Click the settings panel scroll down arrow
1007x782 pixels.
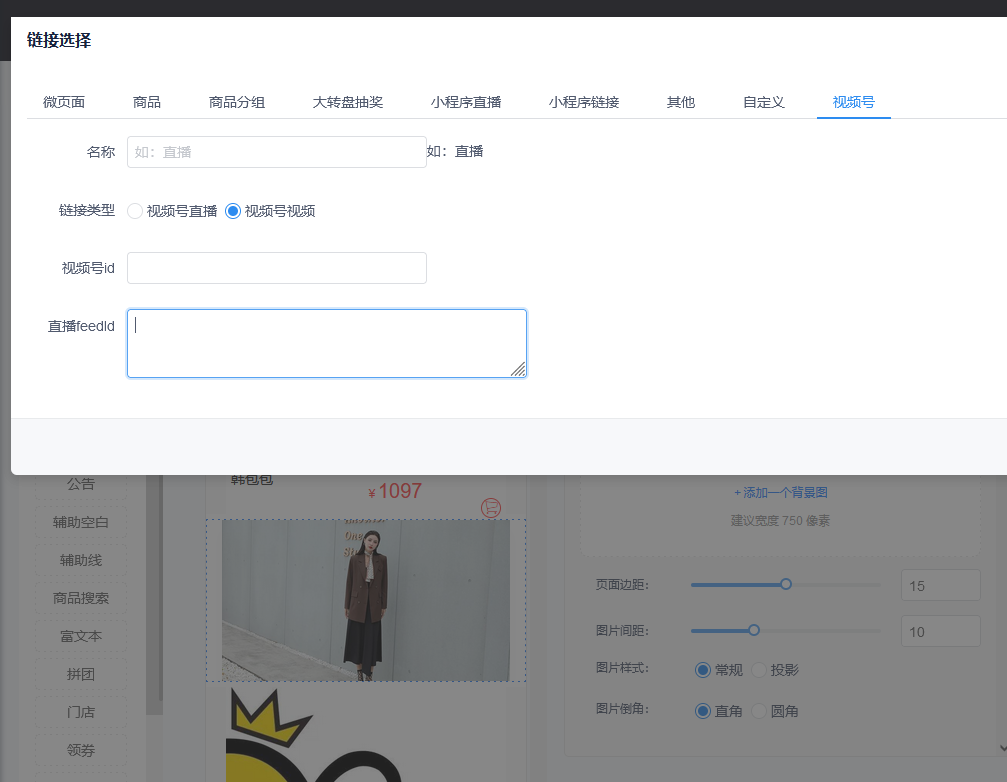tap(1003, 748)
